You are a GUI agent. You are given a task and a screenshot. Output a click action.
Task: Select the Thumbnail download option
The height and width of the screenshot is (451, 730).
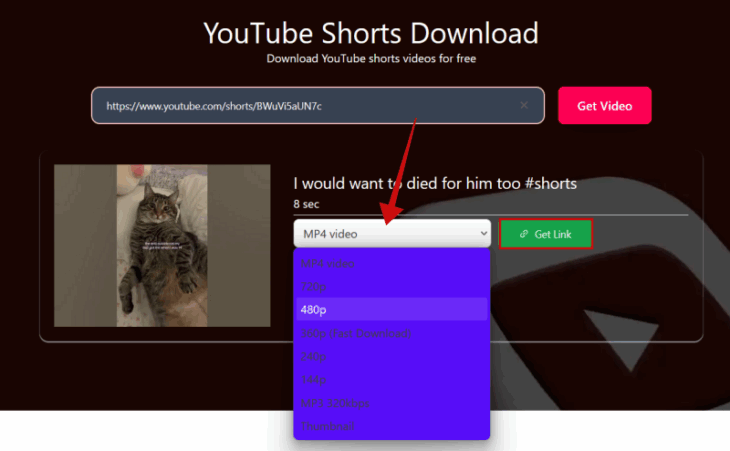(392, 426)
